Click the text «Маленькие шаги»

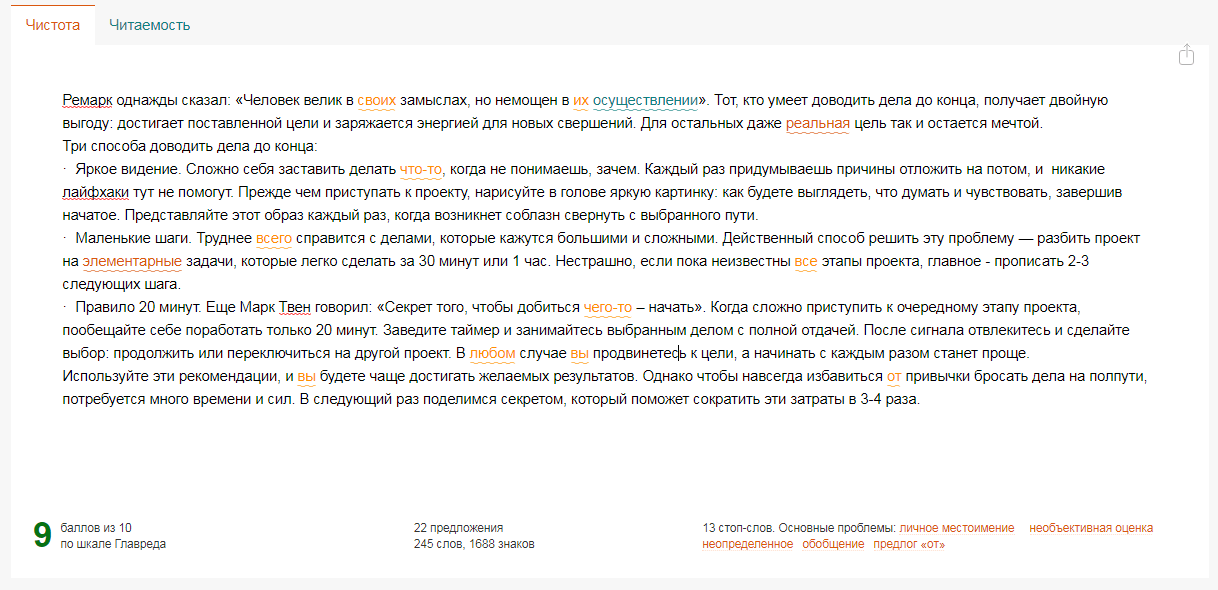[133, 239]
